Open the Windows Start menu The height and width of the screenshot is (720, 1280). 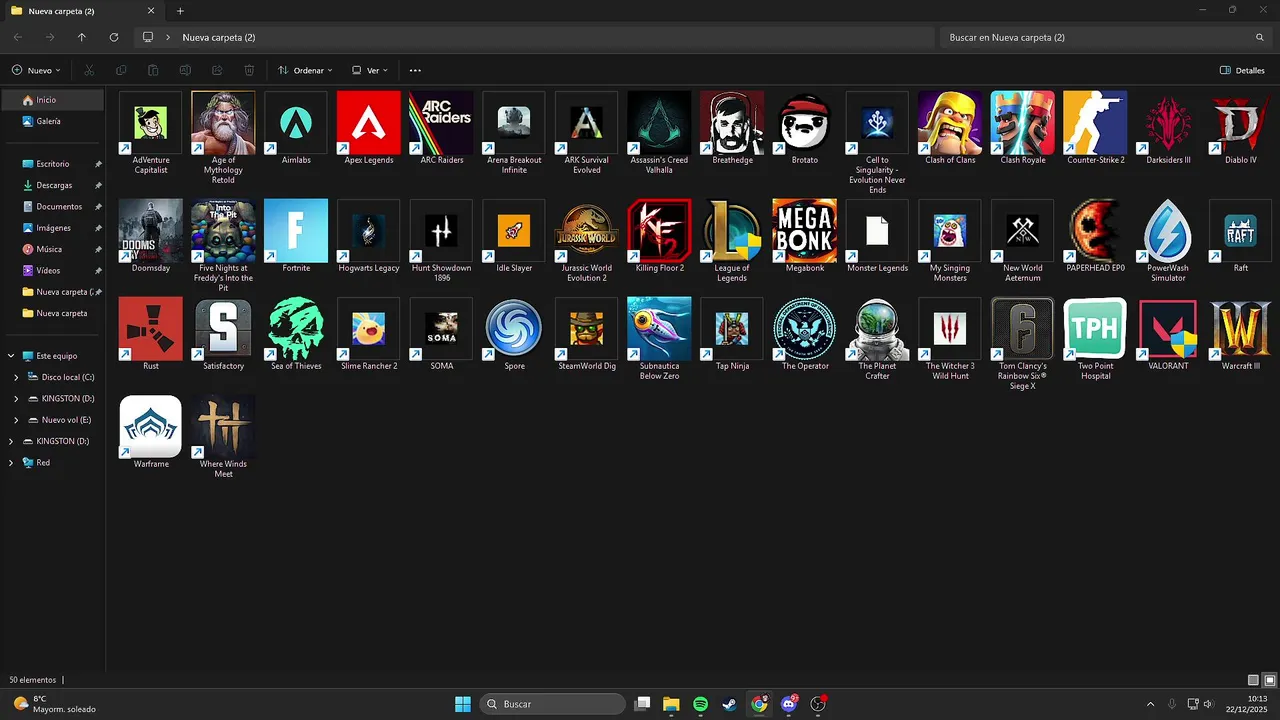(x=463, y=704)
